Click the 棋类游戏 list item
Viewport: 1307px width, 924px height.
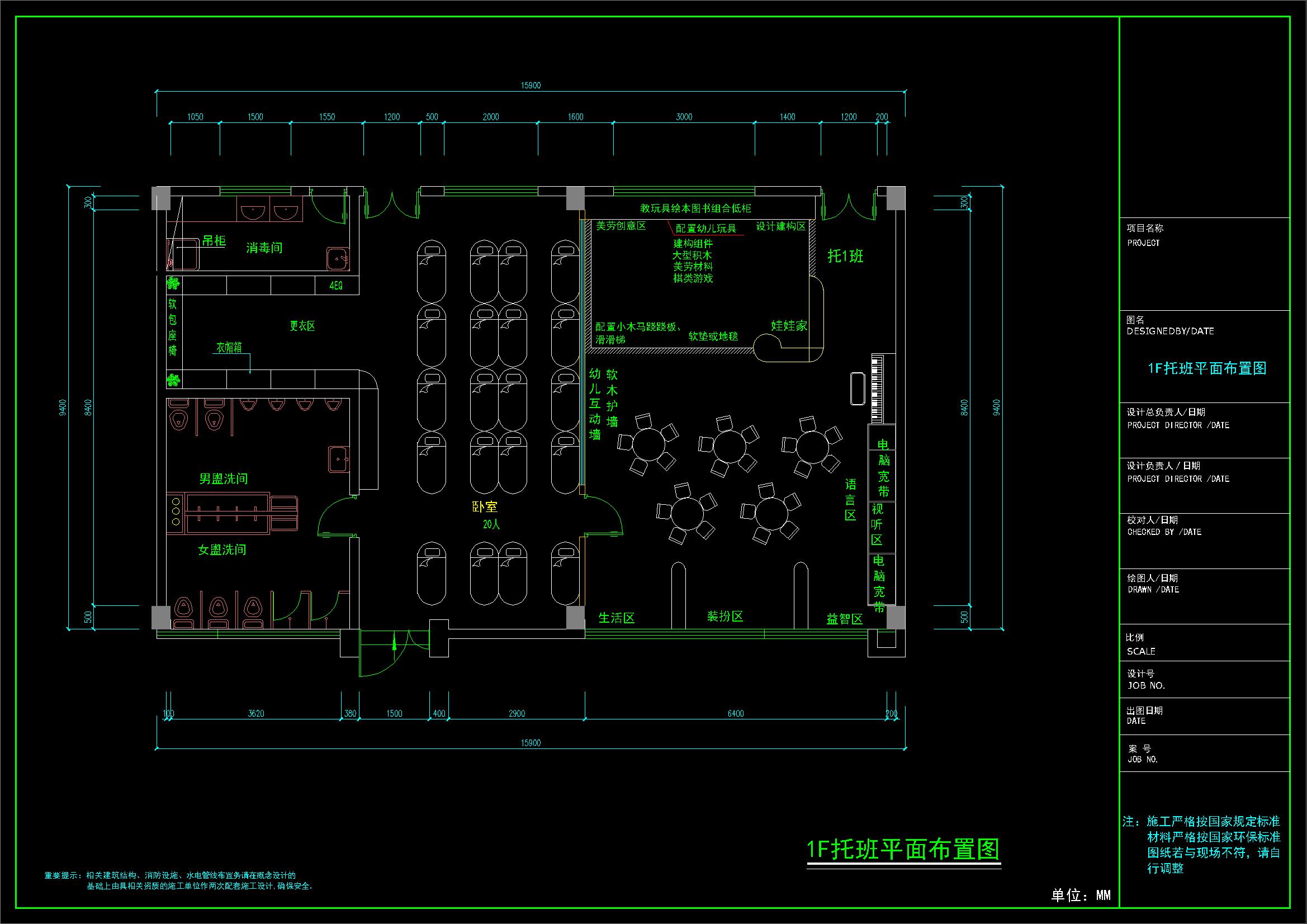pos(693,278)
